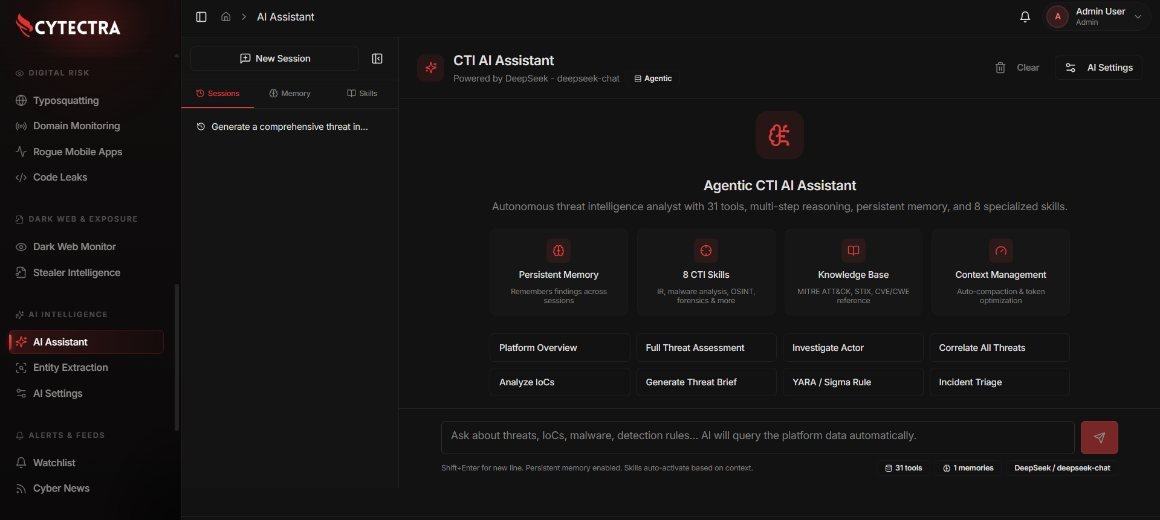The height and width of the screenshot is (520, 1160).
Task: Clear the chat with Clear label
Action: click(1028, 67)
